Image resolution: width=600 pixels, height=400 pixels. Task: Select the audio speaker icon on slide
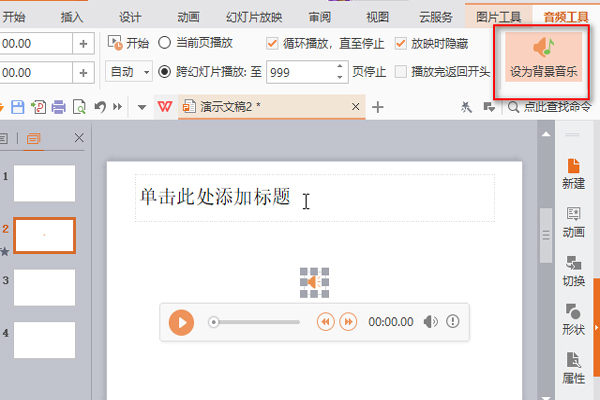coord(314,282)
